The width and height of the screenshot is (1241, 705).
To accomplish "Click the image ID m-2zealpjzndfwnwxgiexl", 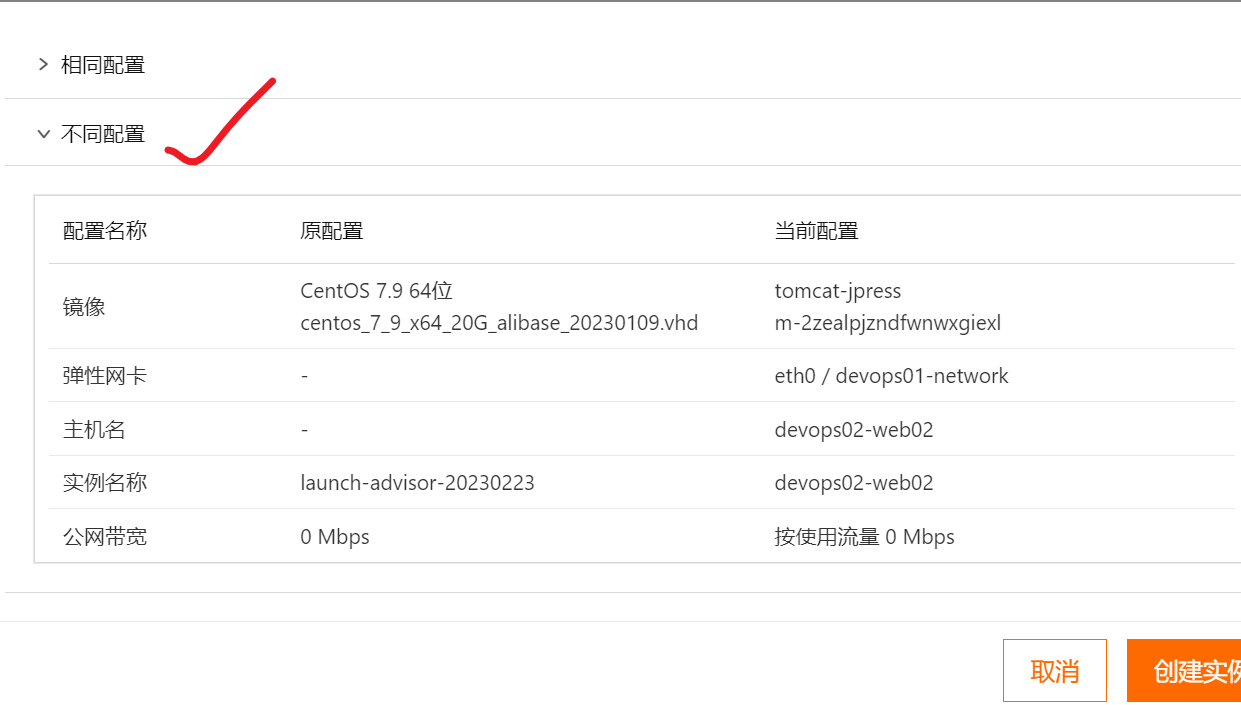I will (888, 323).
